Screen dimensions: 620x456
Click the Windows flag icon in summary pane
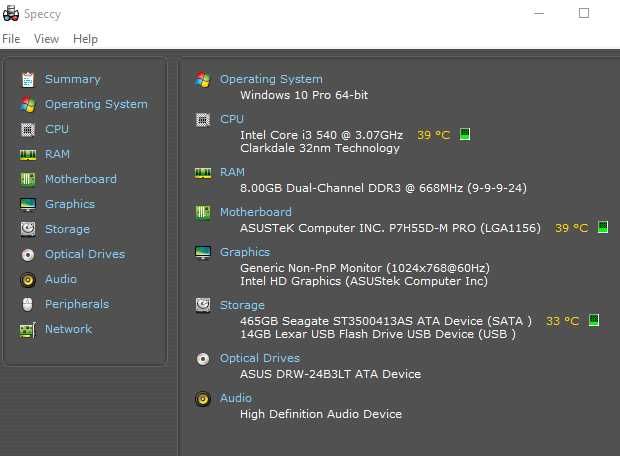tap(203, 79)
